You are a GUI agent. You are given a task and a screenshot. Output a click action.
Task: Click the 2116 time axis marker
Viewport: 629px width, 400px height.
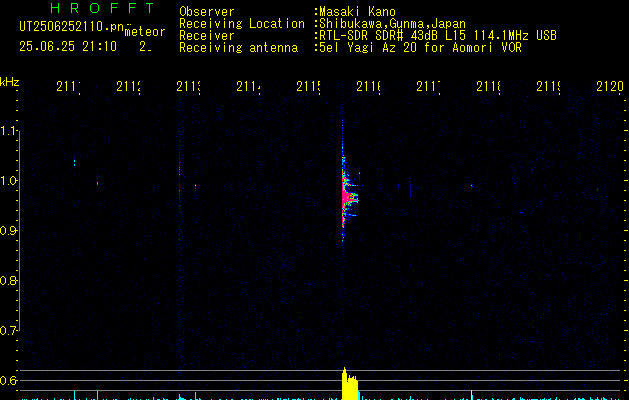[368, 86]
